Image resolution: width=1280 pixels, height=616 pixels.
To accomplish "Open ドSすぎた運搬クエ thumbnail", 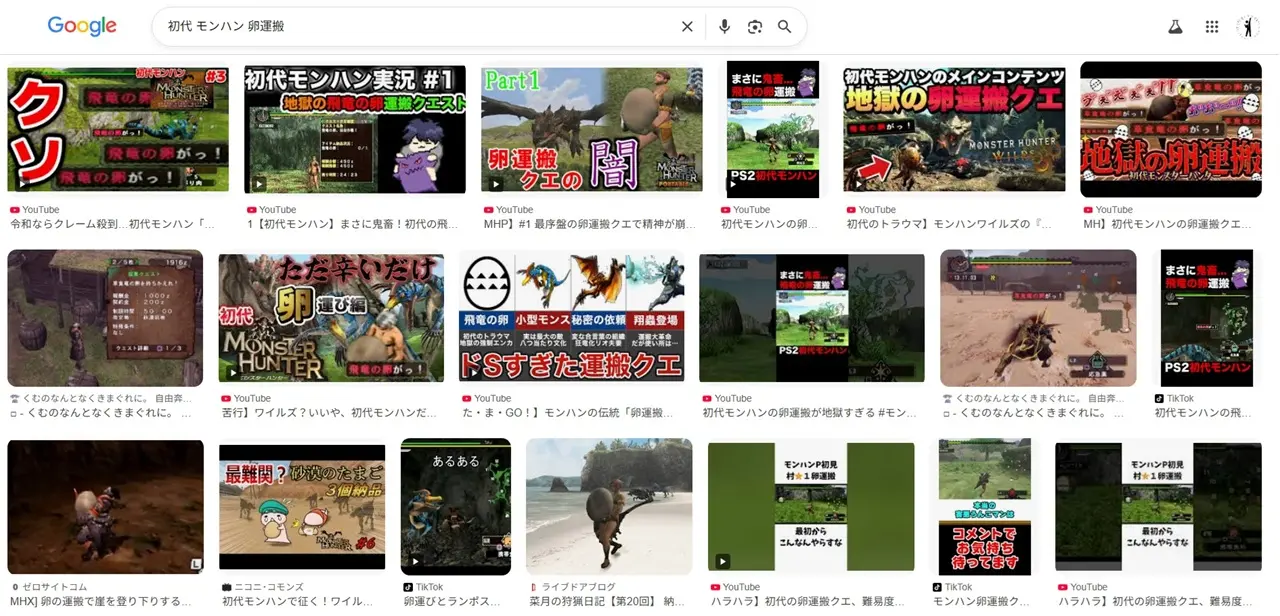I will pyautogui.click(x=572, y=318).
